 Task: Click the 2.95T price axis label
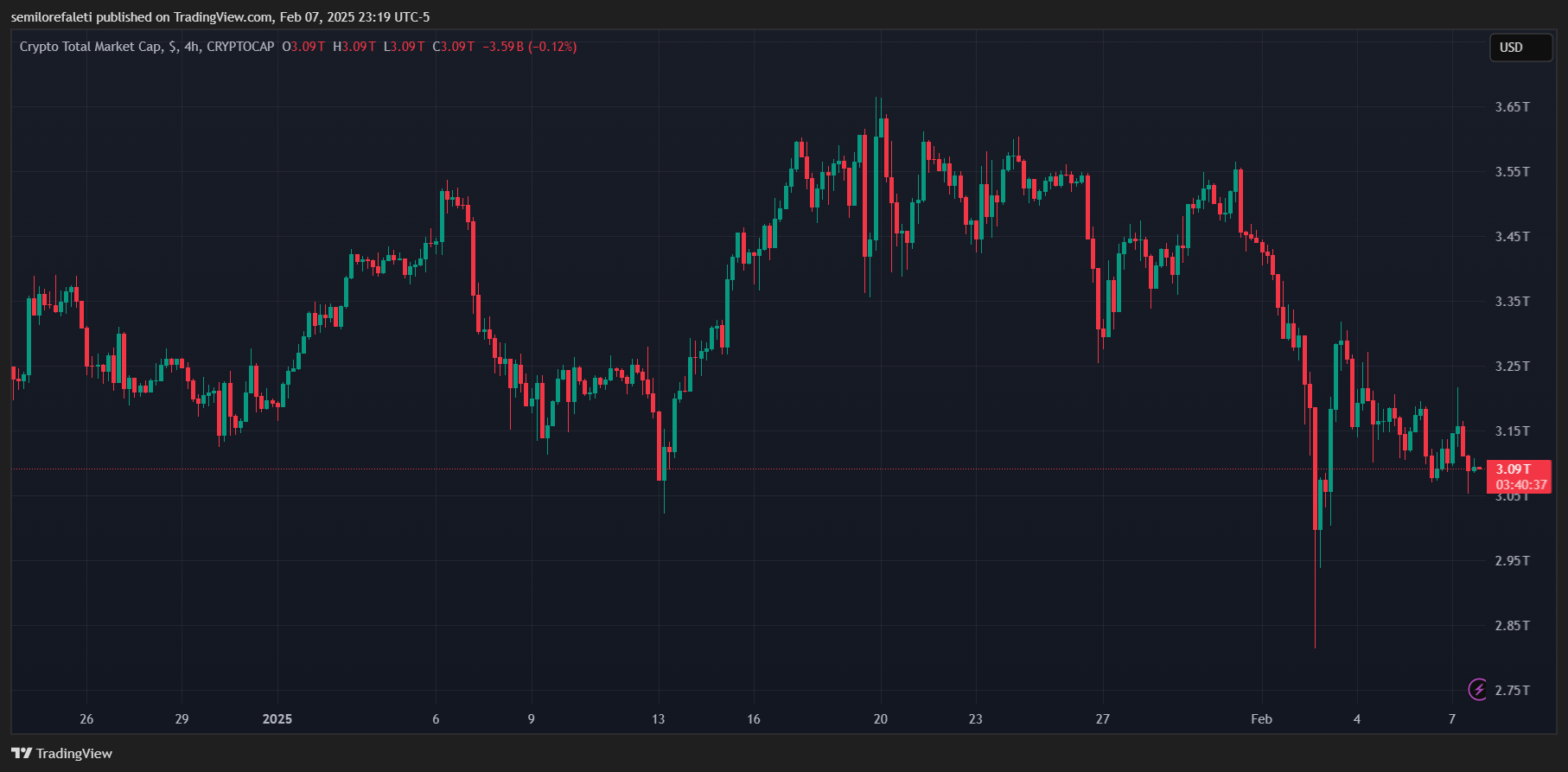click(1512, 561)
